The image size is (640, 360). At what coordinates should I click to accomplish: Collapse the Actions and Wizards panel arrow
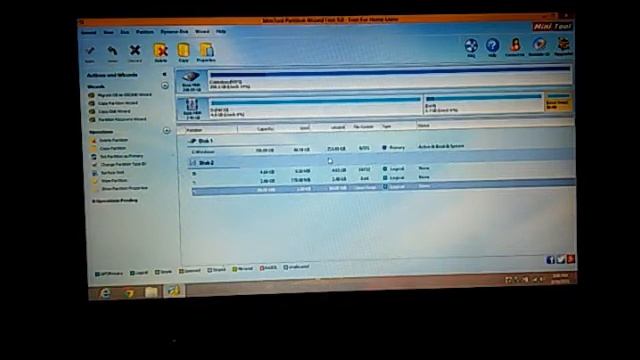click(x=164, y=74)
